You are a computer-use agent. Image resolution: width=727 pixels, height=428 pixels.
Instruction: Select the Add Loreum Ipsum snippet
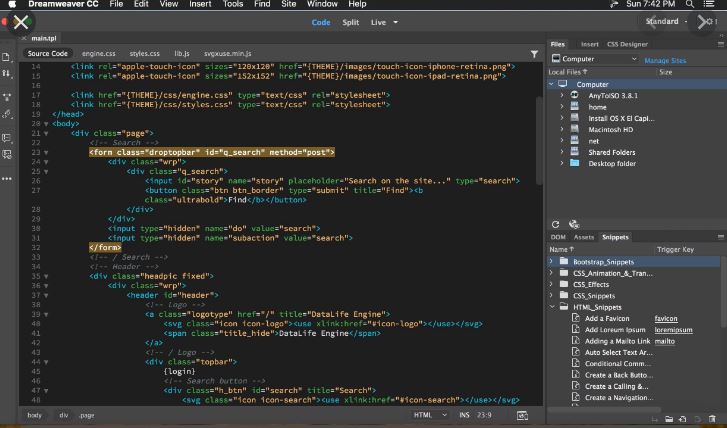pyautogui.click(x=615, y=330)
